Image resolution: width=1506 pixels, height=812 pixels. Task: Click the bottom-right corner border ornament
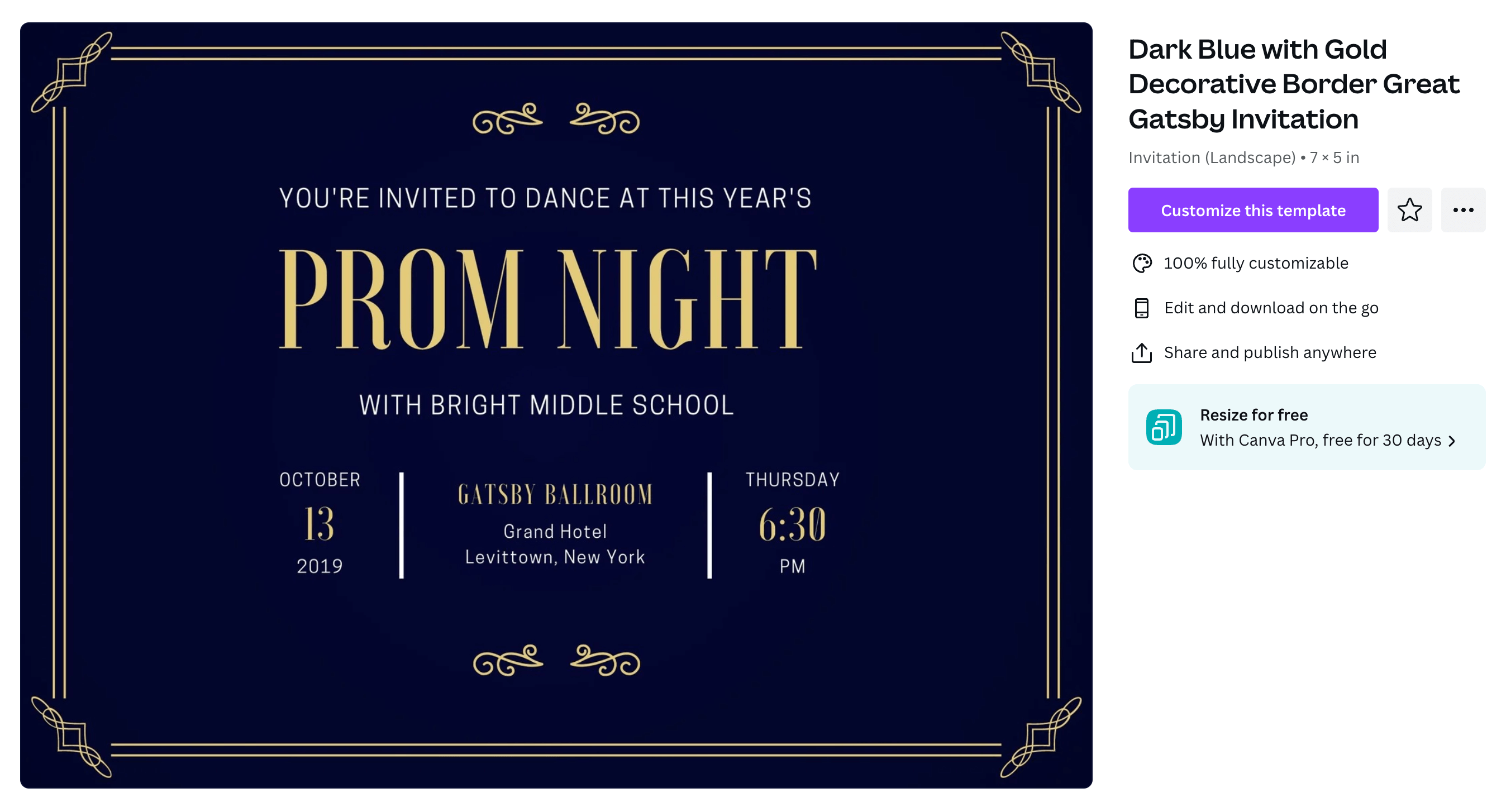pos(1041,737)
